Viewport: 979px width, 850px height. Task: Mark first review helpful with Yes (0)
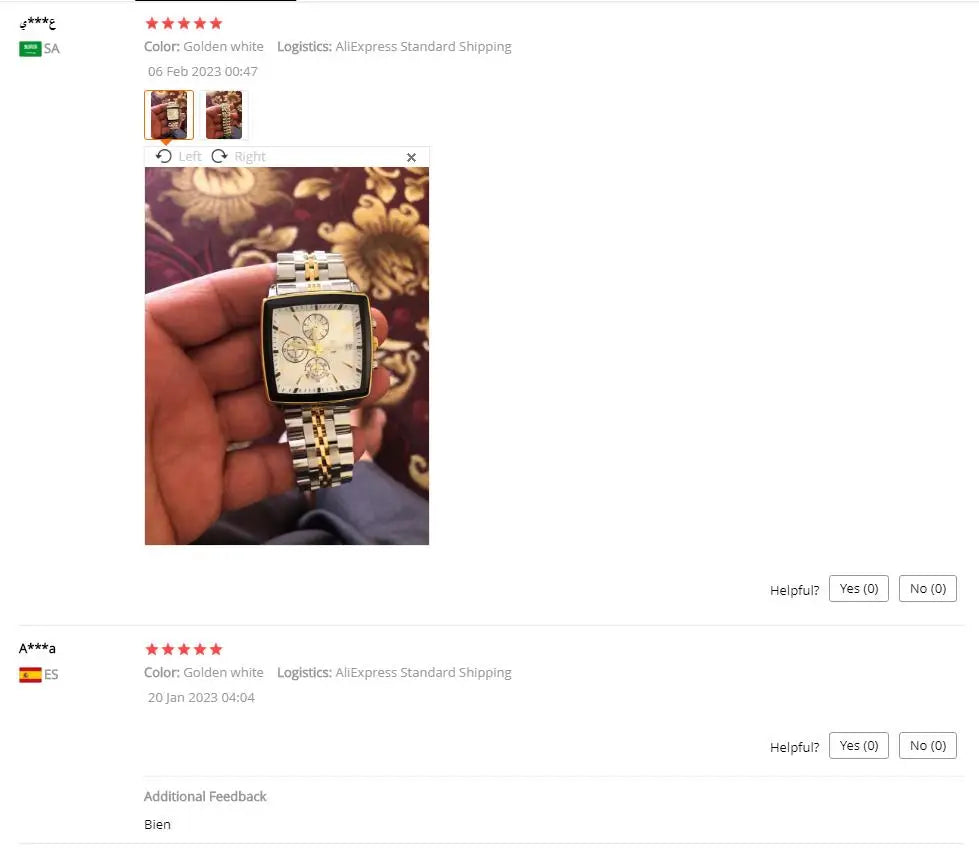(858, 588)
